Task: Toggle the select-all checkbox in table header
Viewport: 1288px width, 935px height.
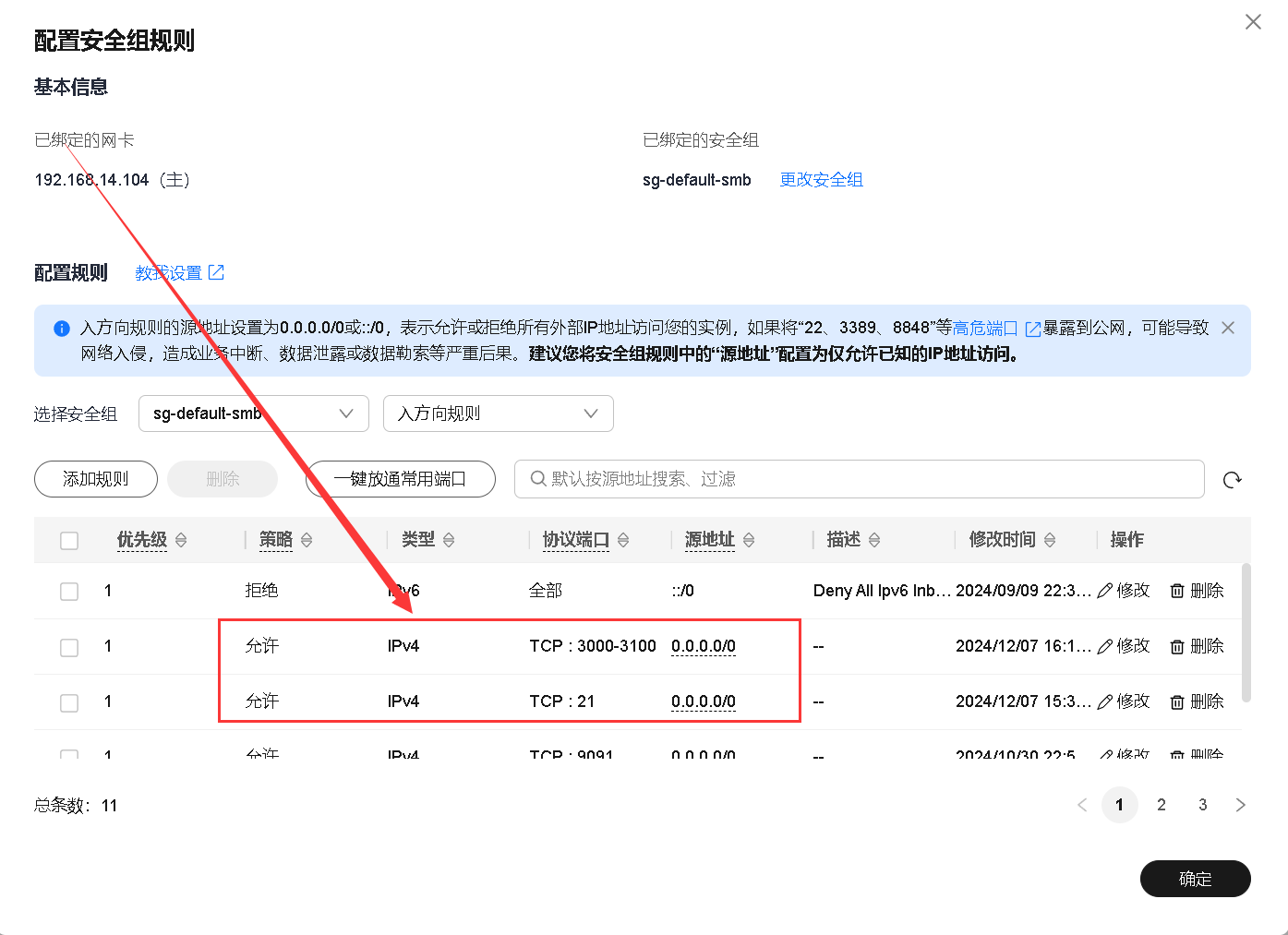Action: (69, 540)
